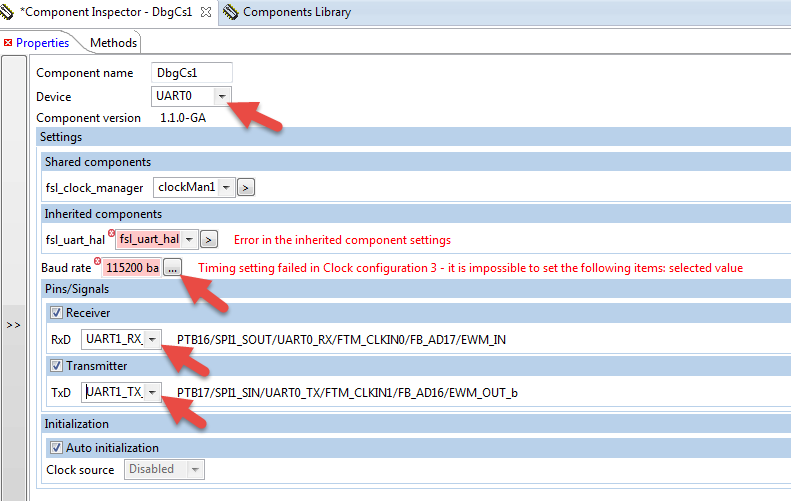The width and height of the screenshot is (791, 501).
Task: Click the error marker beside fsl_uart_hal
Action: click(x=111, y=233)
